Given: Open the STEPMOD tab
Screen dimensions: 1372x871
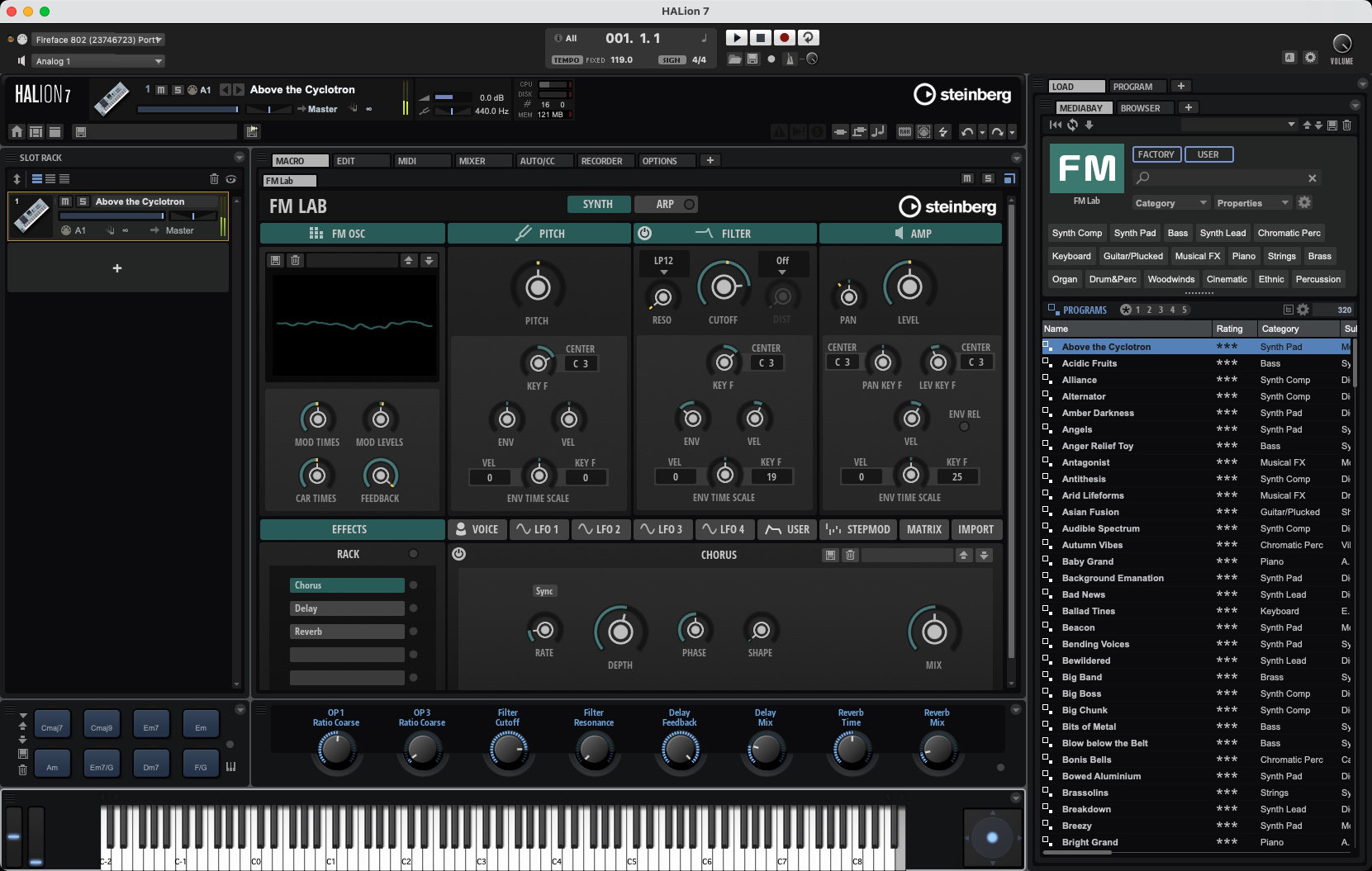Looking at the screenshot, I should tap(860, 529).
